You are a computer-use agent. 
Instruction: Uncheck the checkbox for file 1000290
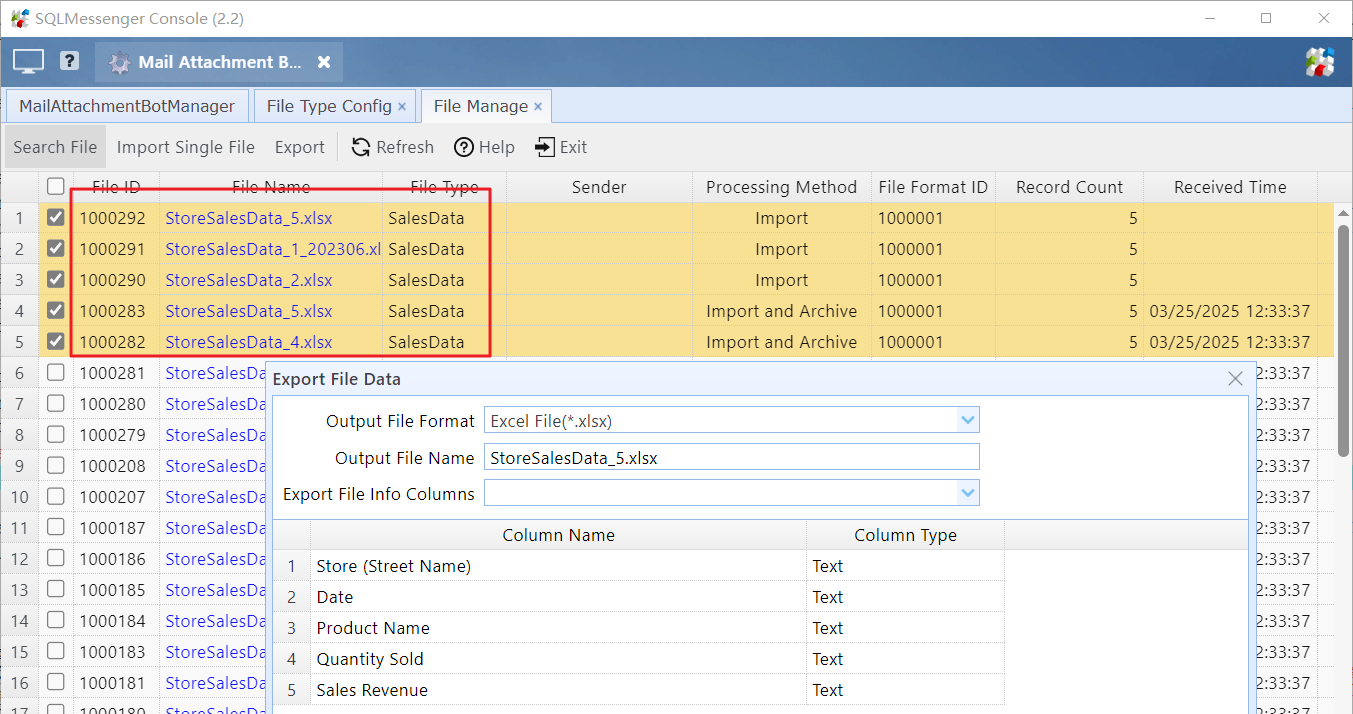pyautogui.click(x=56, y=279)
